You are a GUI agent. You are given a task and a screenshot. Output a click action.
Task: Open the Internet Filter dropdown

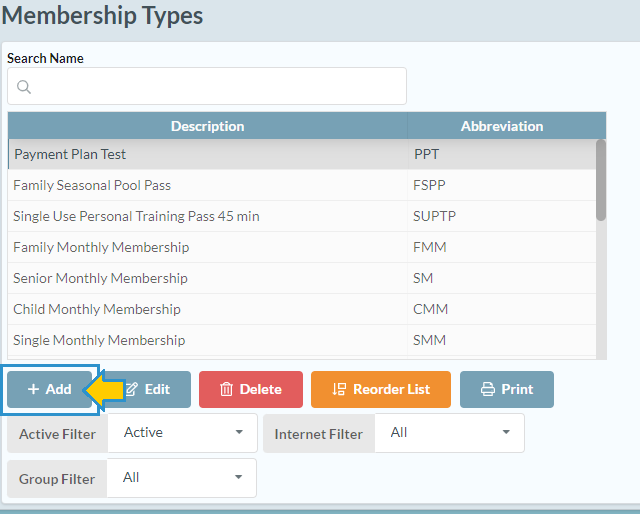click(x=448, y=433)
